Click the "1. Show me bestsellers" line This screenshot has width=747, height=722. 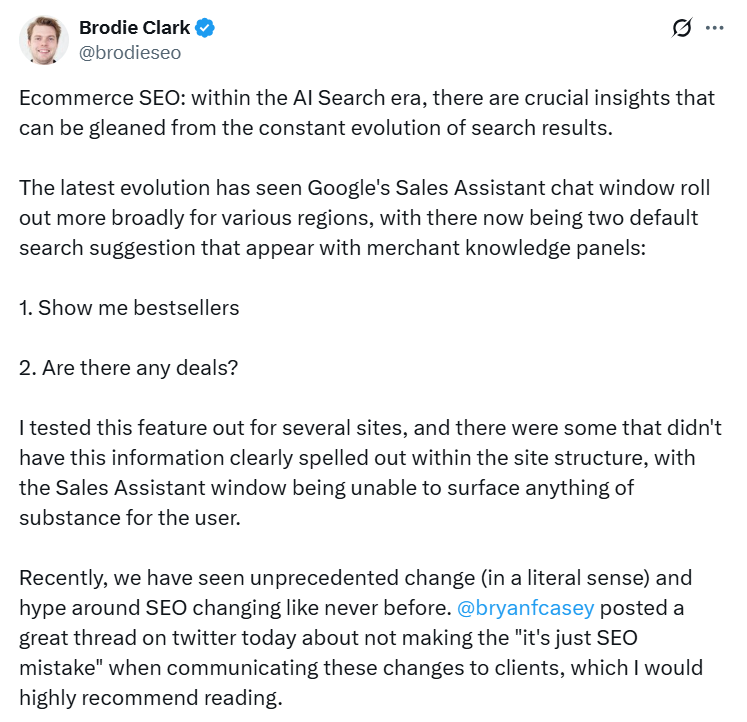pos(129,307)
